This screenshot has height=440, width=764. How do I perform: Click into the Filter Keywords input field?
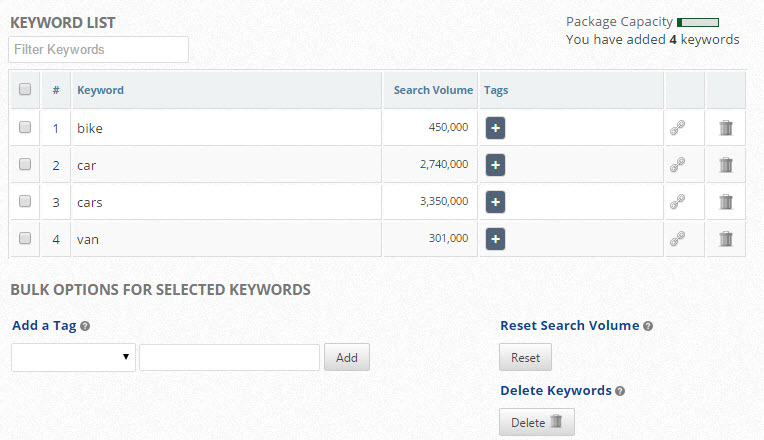click(x=98, y=49)
